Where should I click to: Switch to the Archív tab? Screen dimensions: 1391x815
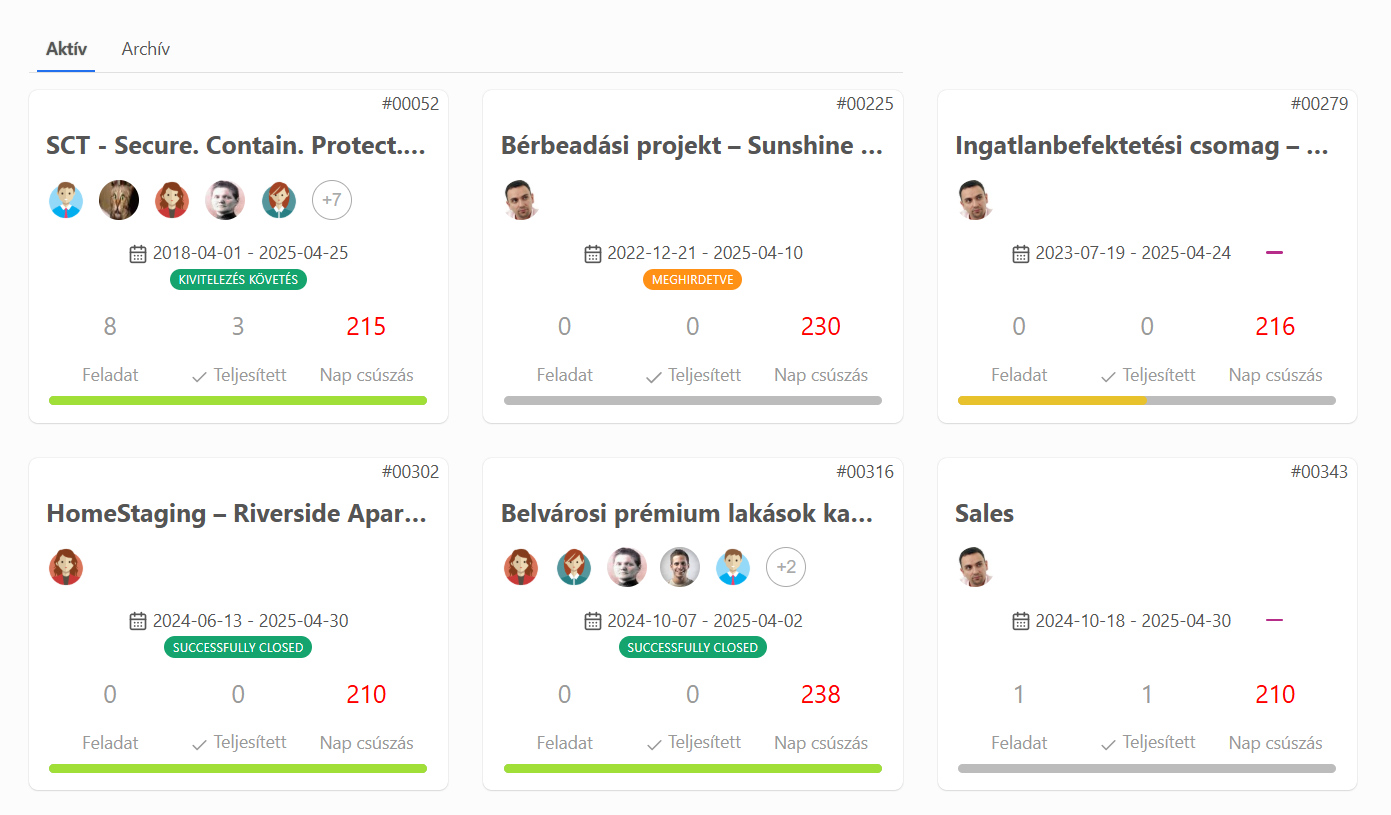(145, 47)
